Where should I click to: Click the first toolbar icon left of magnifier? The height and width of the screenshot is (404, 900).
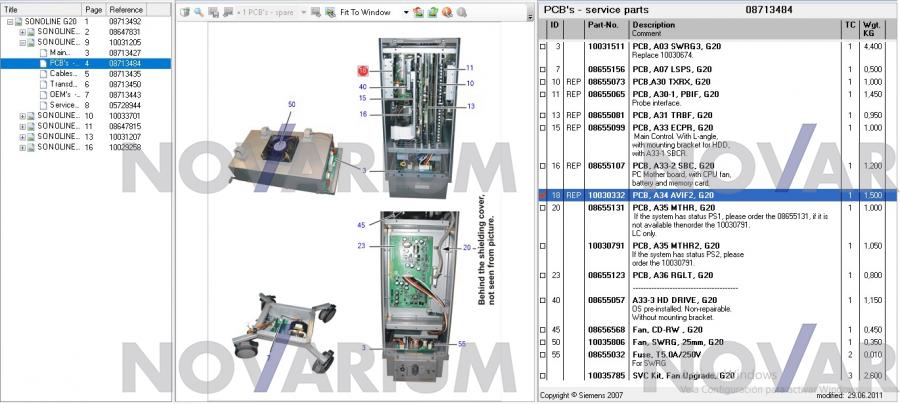pyautogui.click(x=186, y=12)
